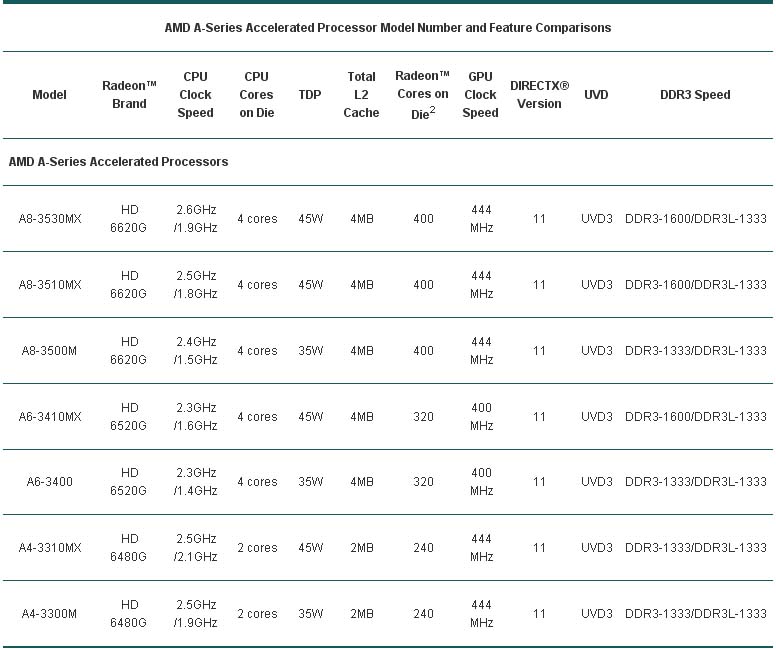Select the Model column header
The image size is (776, 649).
pos(49,95)
